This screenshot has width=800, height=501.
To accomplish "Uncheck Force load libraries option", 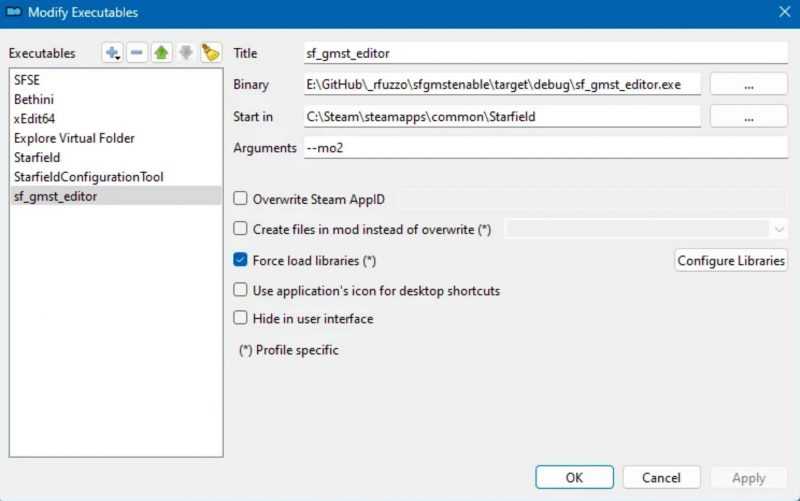I will (240, 260).
